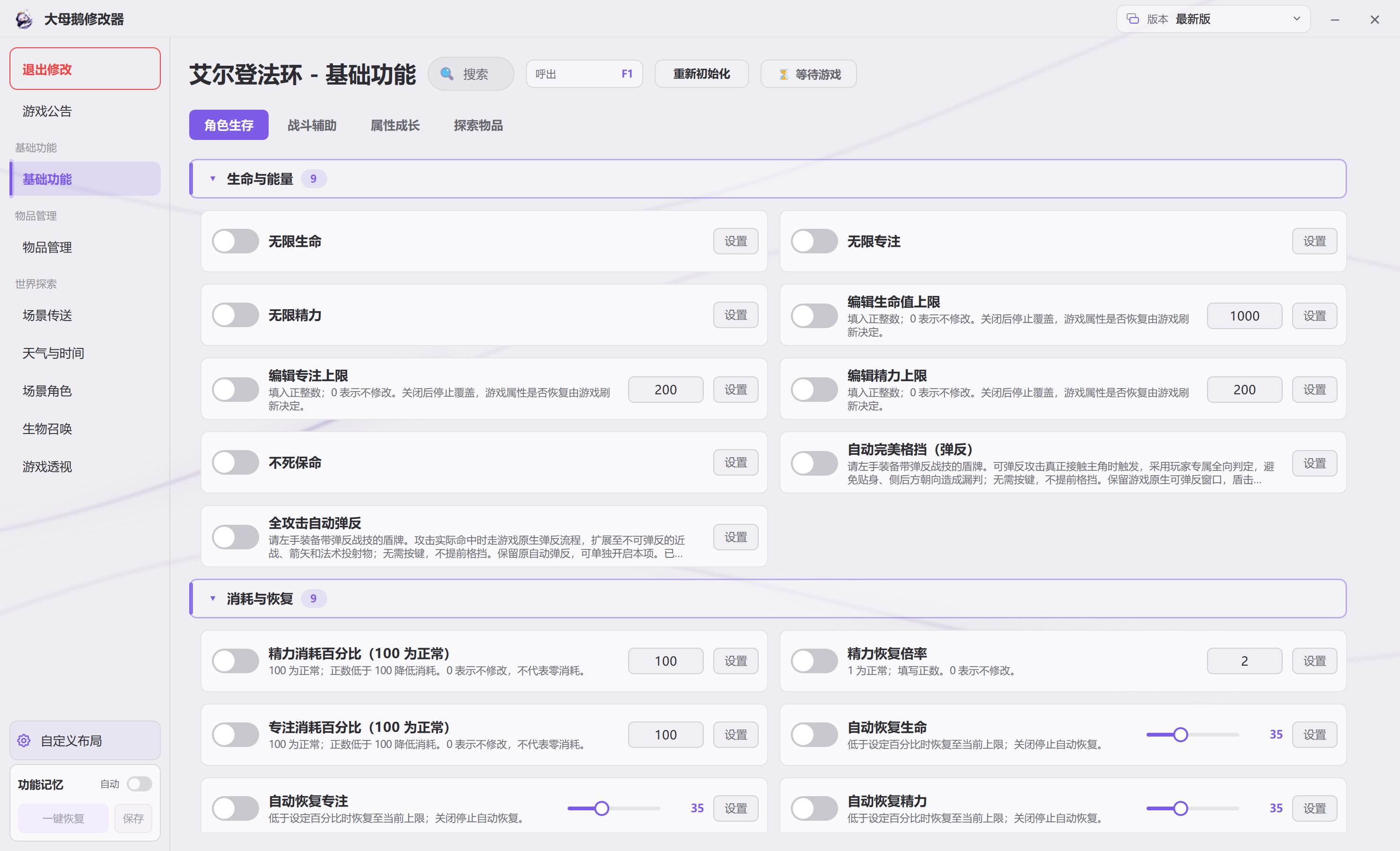The image size is (1400, 851).
Task: Click the gear icon beside 自定义布局
Action: pyautogui.click(x=24, y=740)
